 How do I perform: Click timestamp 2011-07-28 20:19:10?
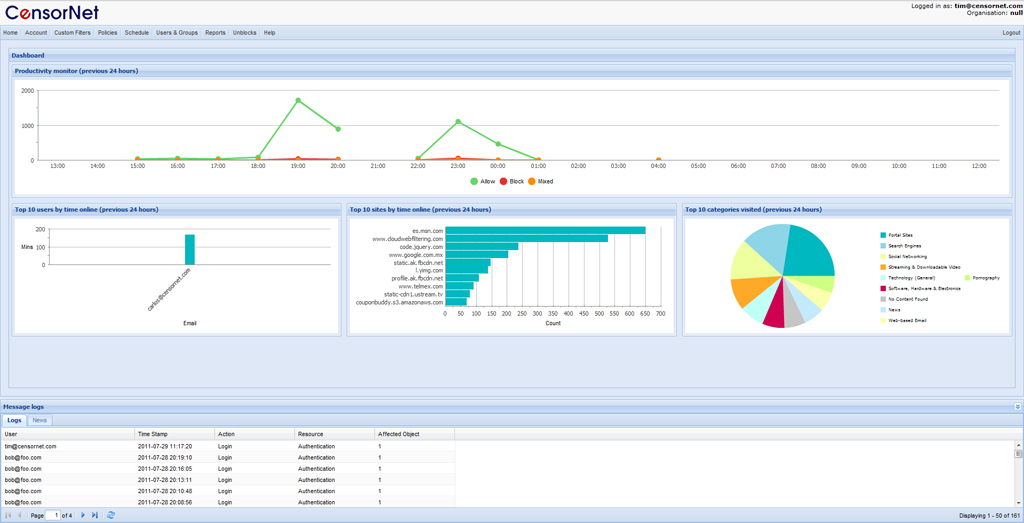tap(165, 457)
